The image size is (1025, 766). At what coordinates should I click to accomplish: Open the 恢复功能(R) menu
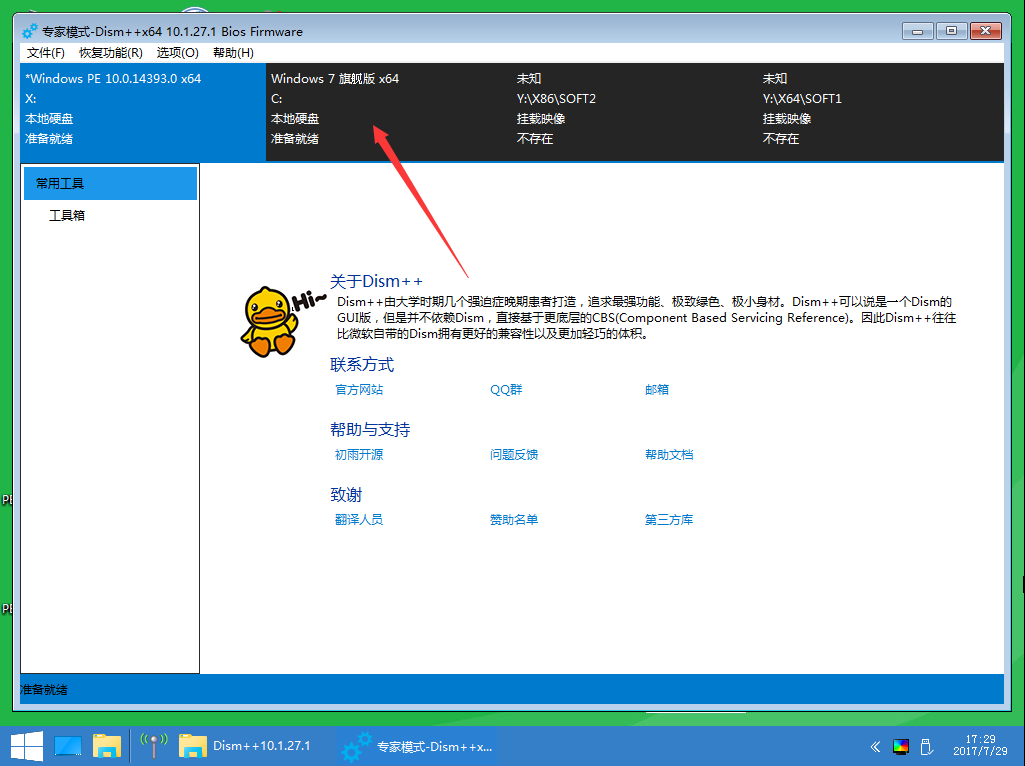(x=110, y=52)
